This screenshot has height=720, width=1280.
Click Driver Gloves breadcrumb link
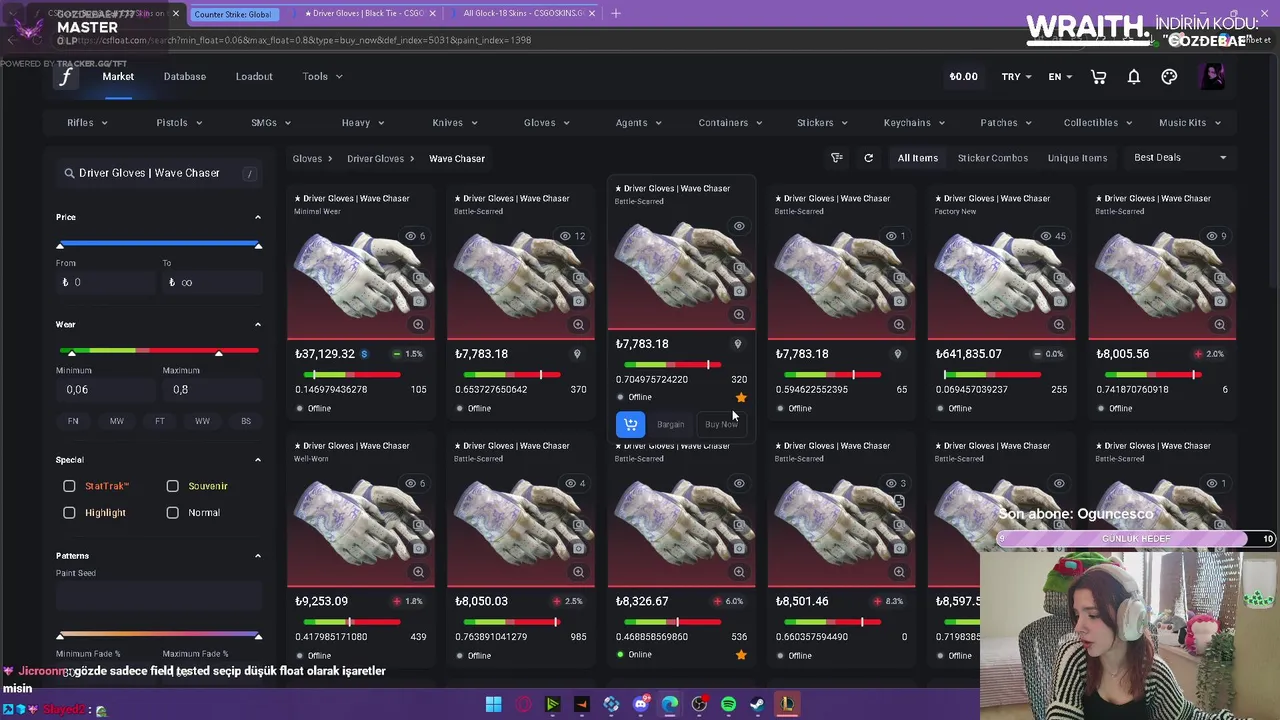tap(375, 158)
